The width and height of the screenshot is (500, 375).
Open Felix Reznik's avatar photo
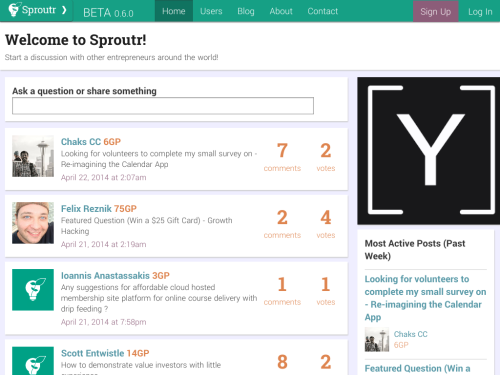pyautogui.click(x=33, y=223)
